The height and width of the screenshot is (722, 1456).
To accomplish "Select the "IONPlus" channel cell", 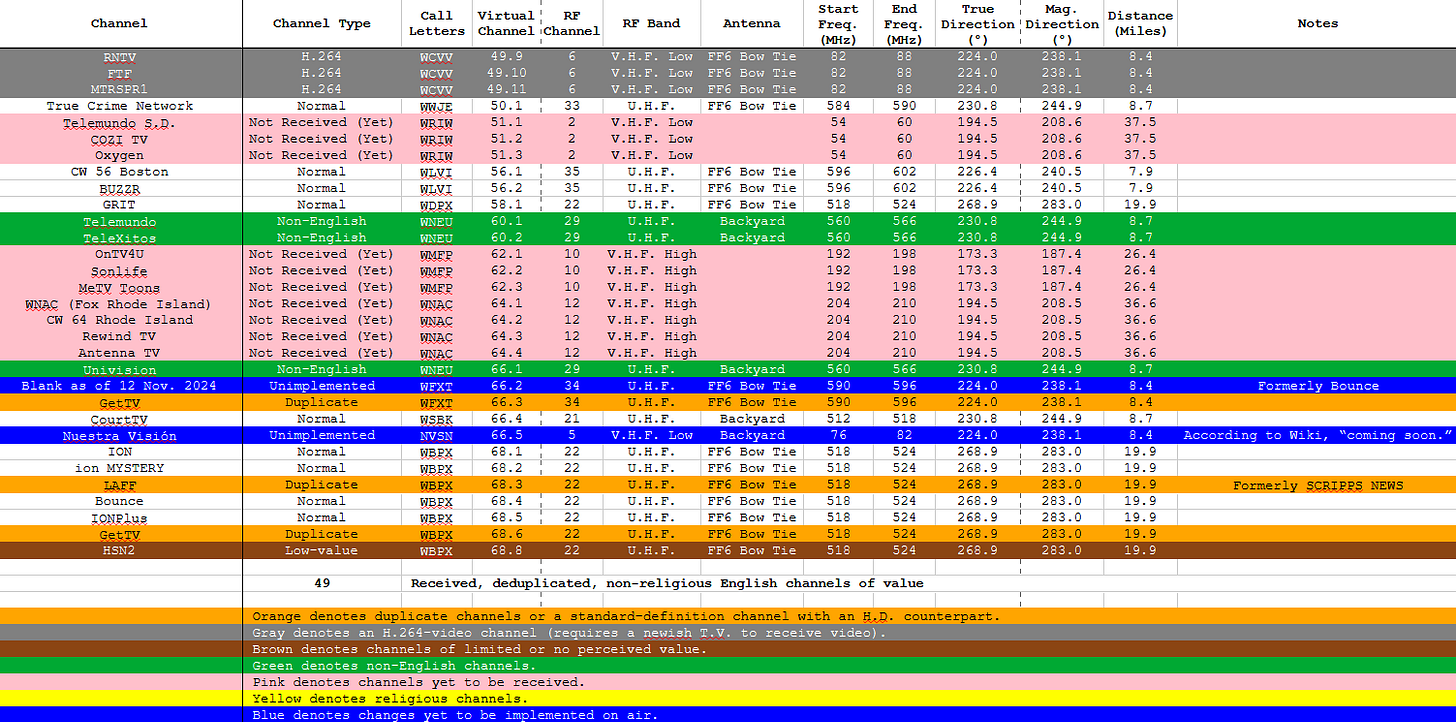I will pos(119,518).
